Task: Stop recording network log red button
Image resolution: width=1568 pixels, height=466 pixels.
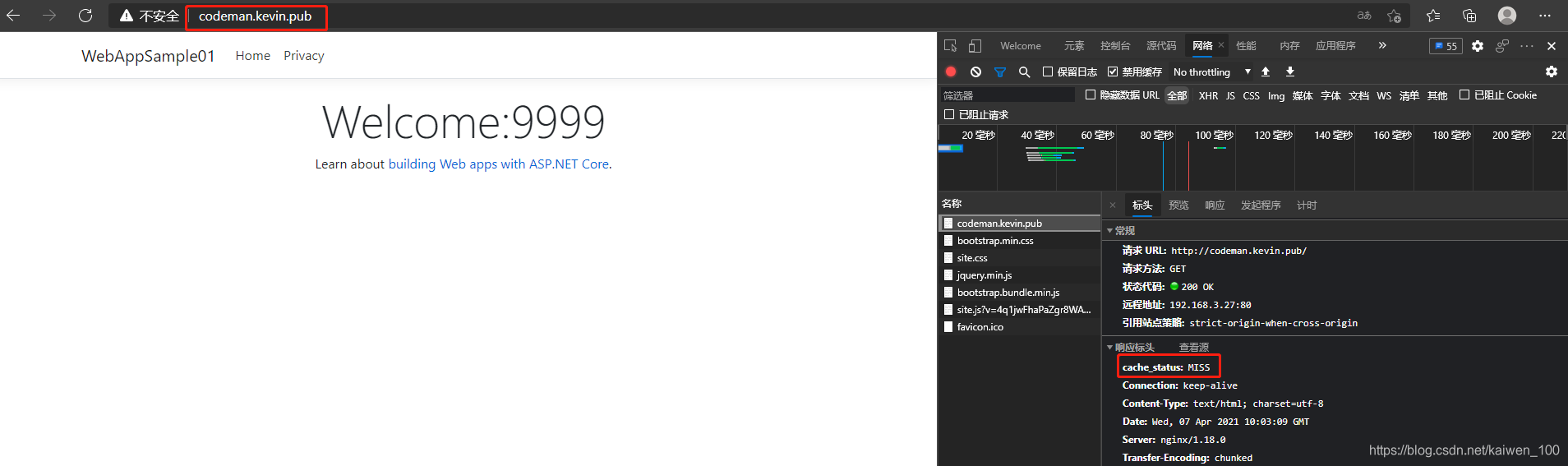Action: [951, 72]
